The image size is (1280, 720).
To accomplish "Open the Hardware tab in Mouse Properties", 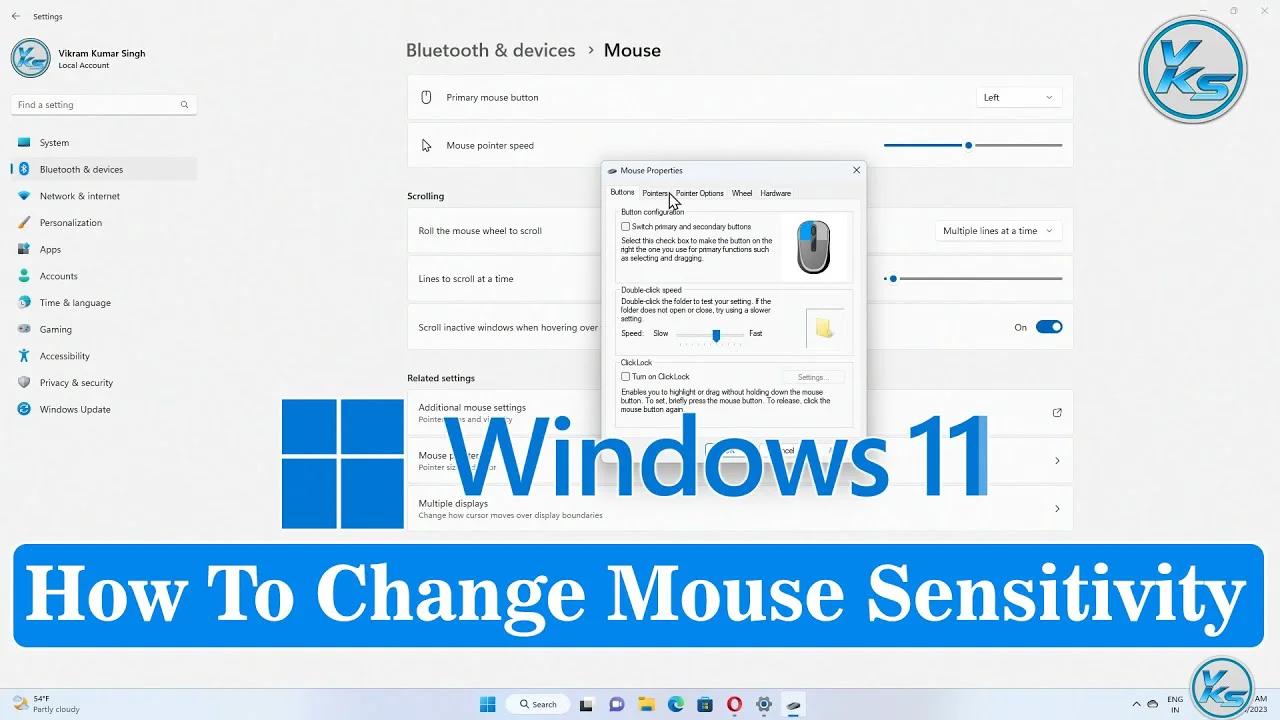I will click(x=775, y=193).
